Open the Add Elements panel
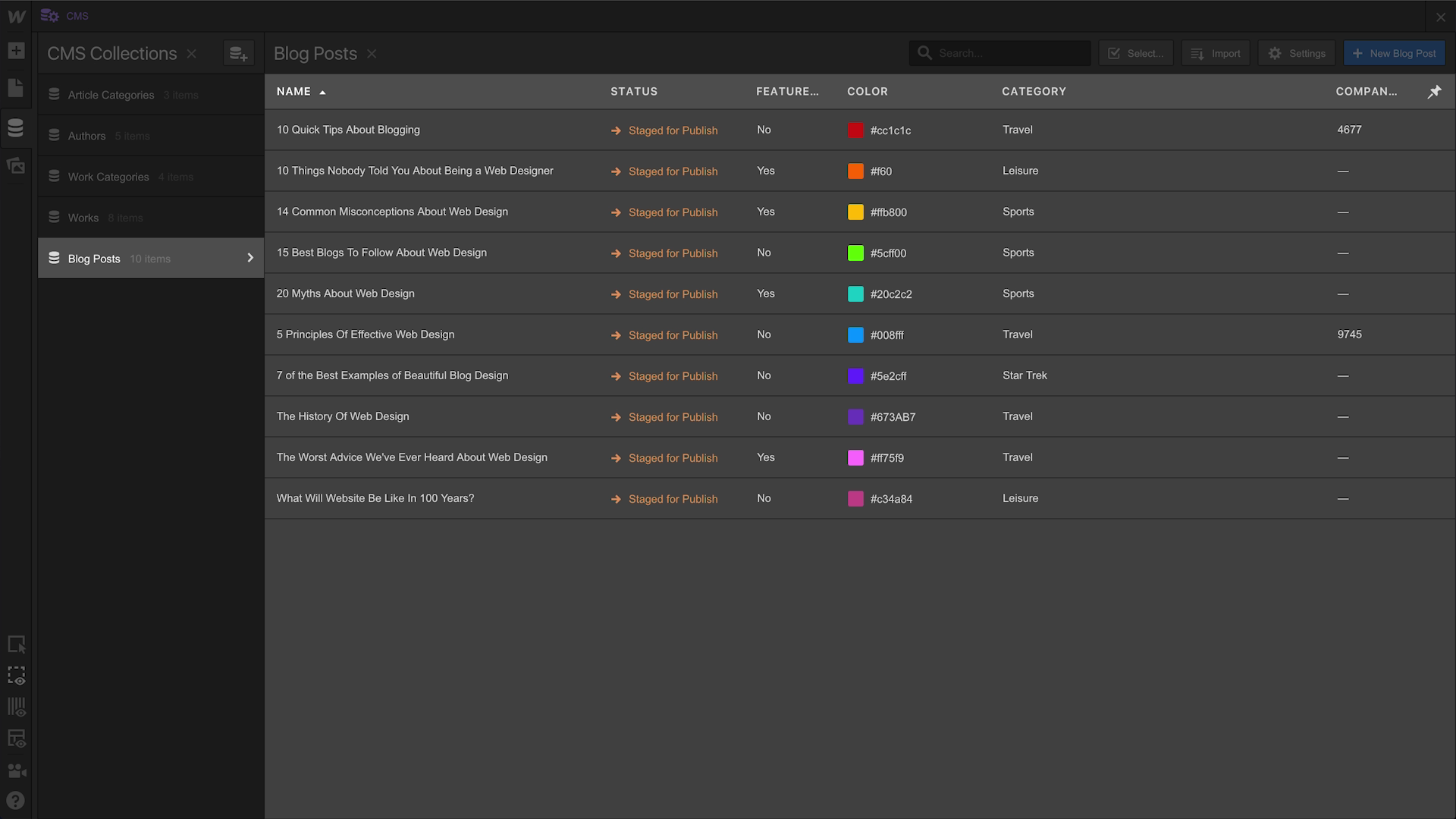This screenshot has width=1456, height=819. pyautogui.click(x=17, y=50)
